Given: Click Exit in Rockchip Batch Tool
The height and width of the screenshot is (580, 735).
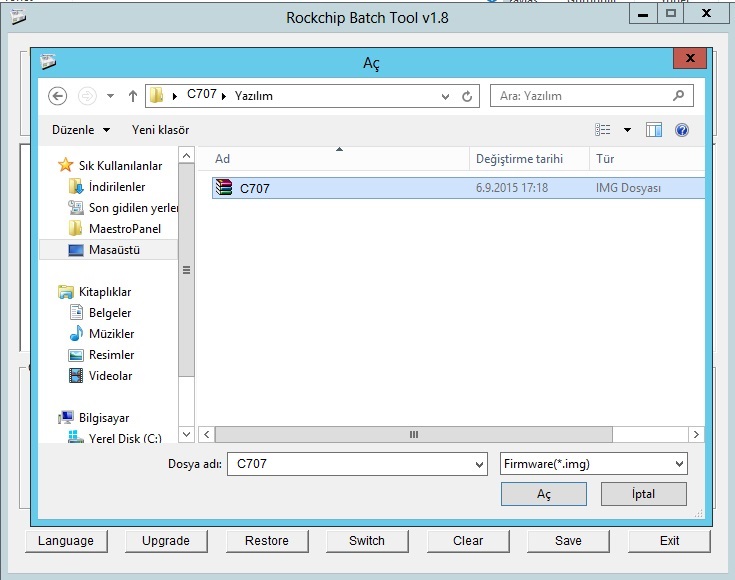Looking at the screenshot, I should (669, 541).
